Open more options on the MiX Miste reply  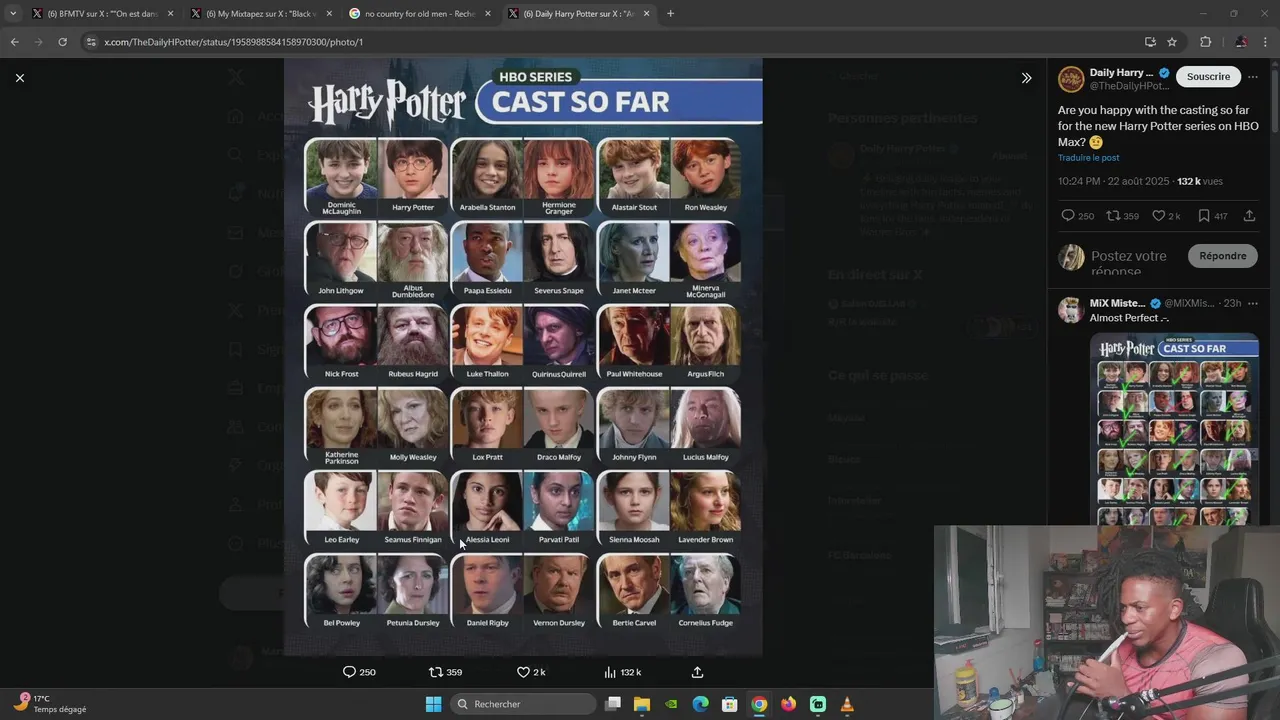[x=1253, y=303]
